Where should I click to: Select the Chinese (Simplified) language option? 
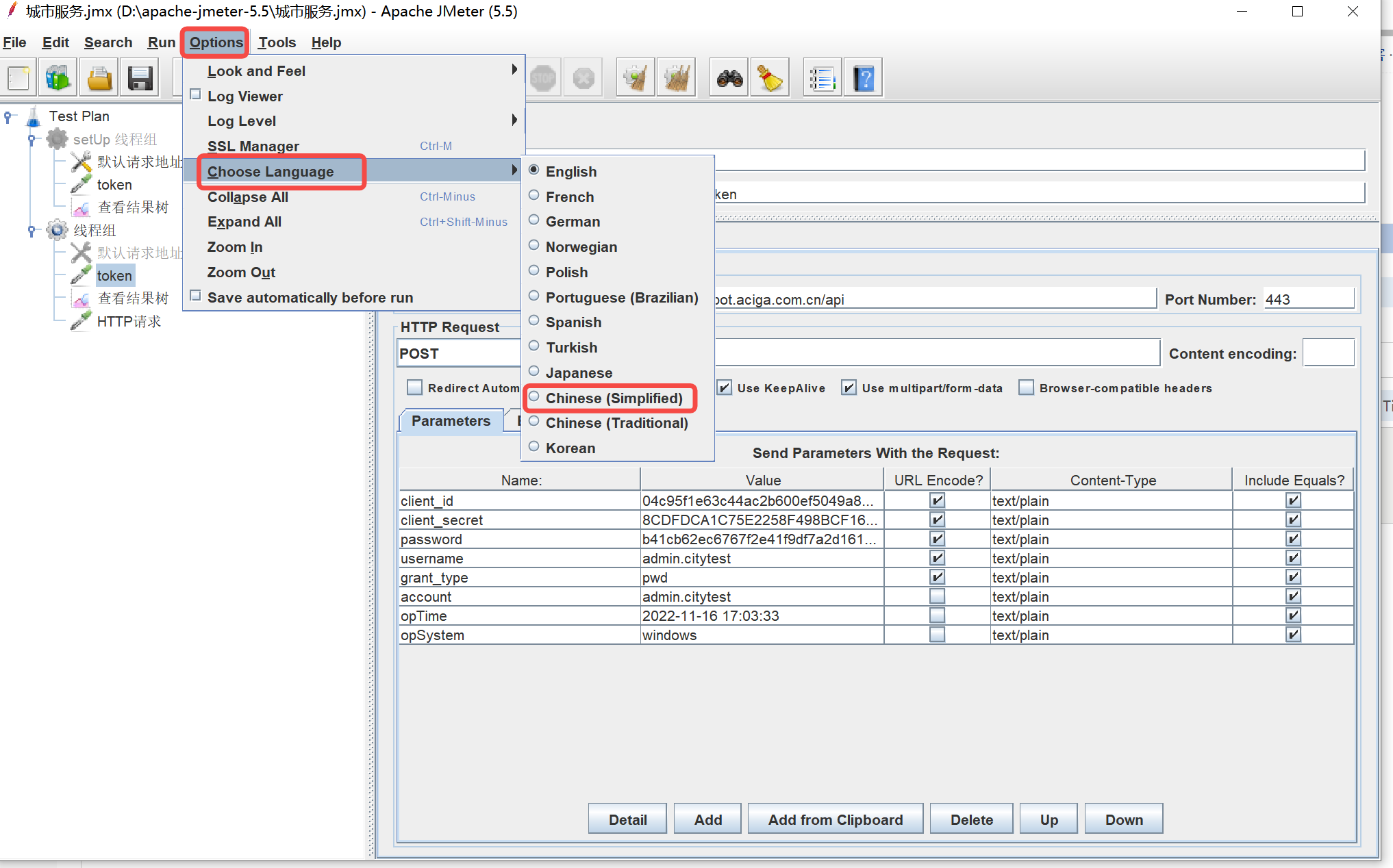613,398
